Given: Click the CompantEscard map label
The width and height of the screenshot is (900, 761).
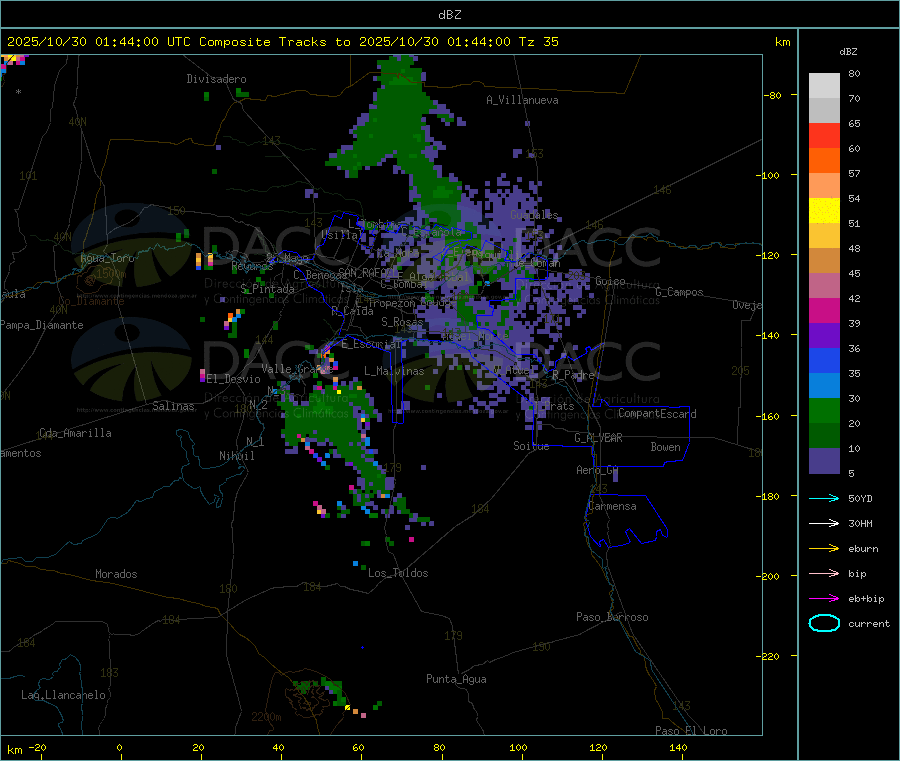Looking at the screenshot, I should (x=657, y=414).
